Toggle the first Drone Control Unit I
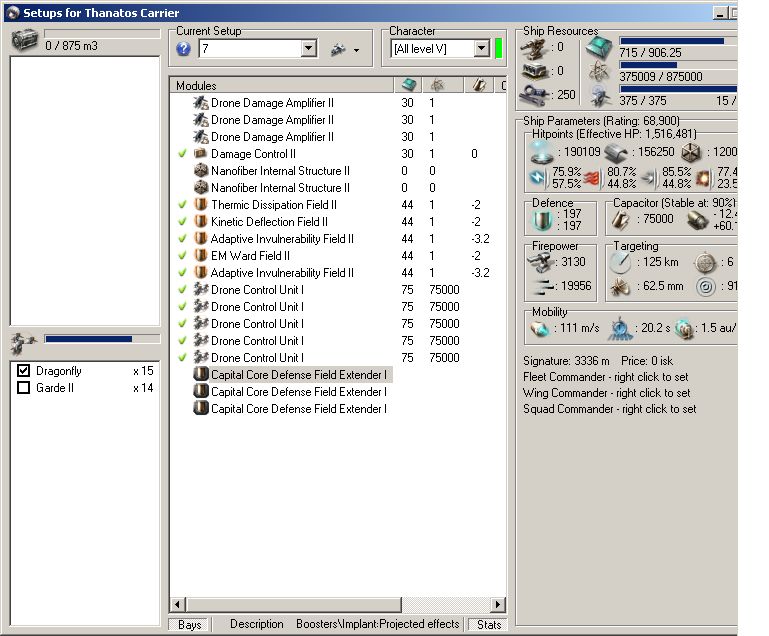 [x=182, y=290]
